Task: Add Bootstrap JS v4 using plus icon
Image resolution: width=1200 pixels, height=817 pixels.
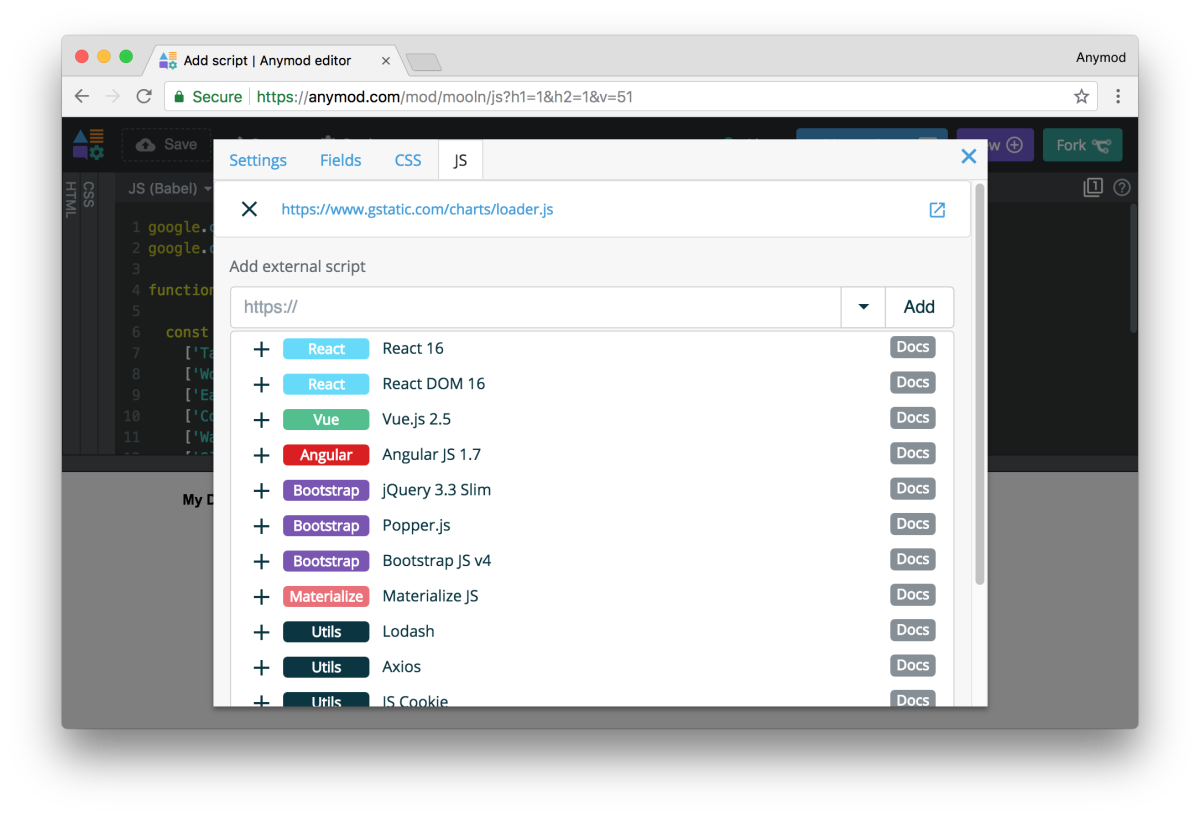Action: pos(261,561)
